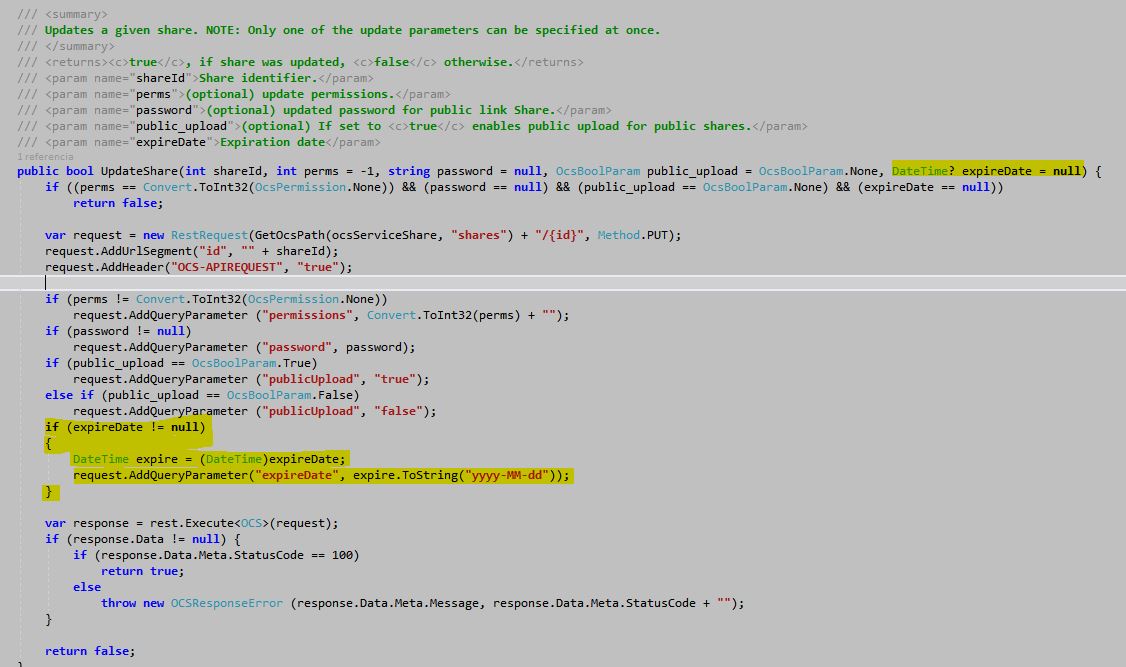Screen dimensions: 1126x667
Task: Click OcsBoolParam.True in the if condition
Action: 251,363
